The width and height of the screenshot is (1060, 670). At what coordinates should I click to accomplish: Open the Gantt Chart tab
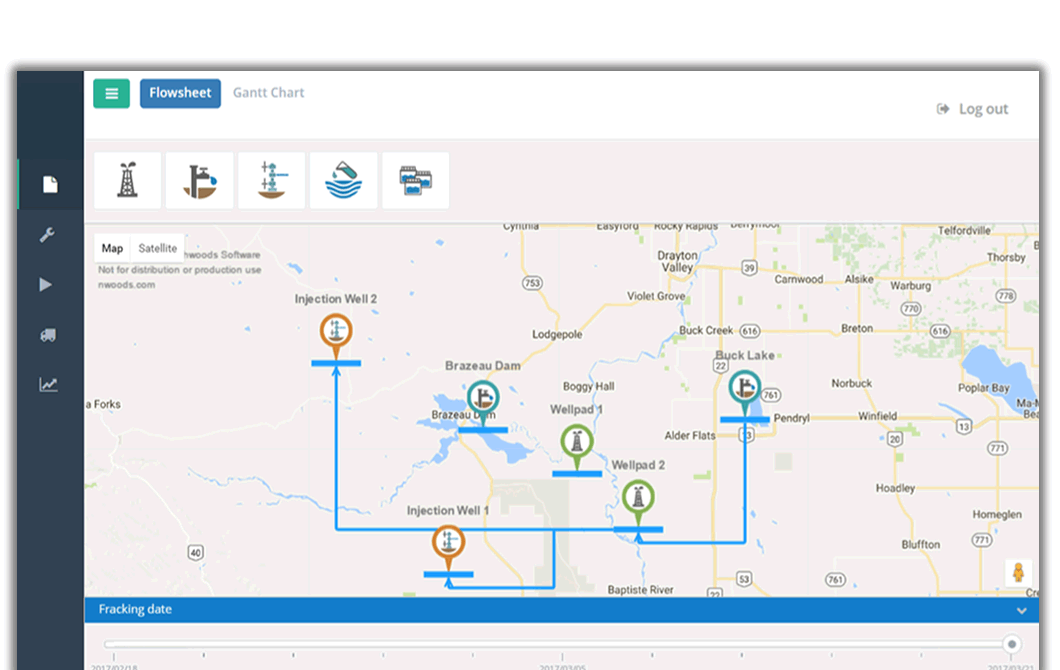[x=268, y=93]
